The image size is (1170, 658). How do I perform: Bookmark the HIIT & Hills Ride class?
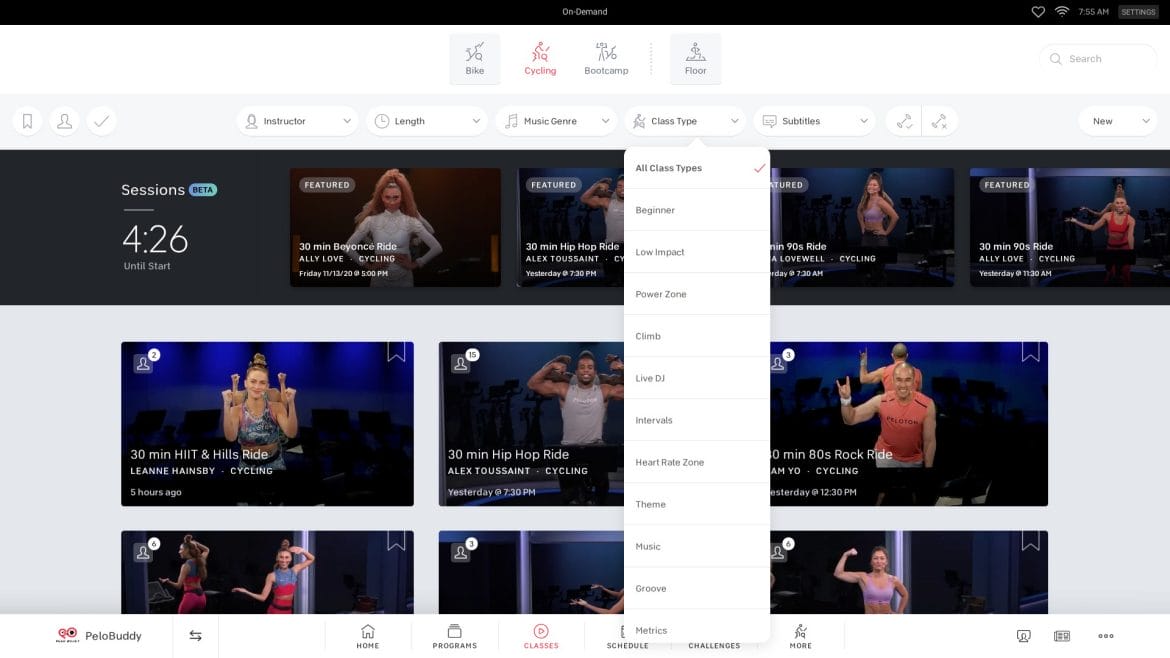tap(396, 351)
